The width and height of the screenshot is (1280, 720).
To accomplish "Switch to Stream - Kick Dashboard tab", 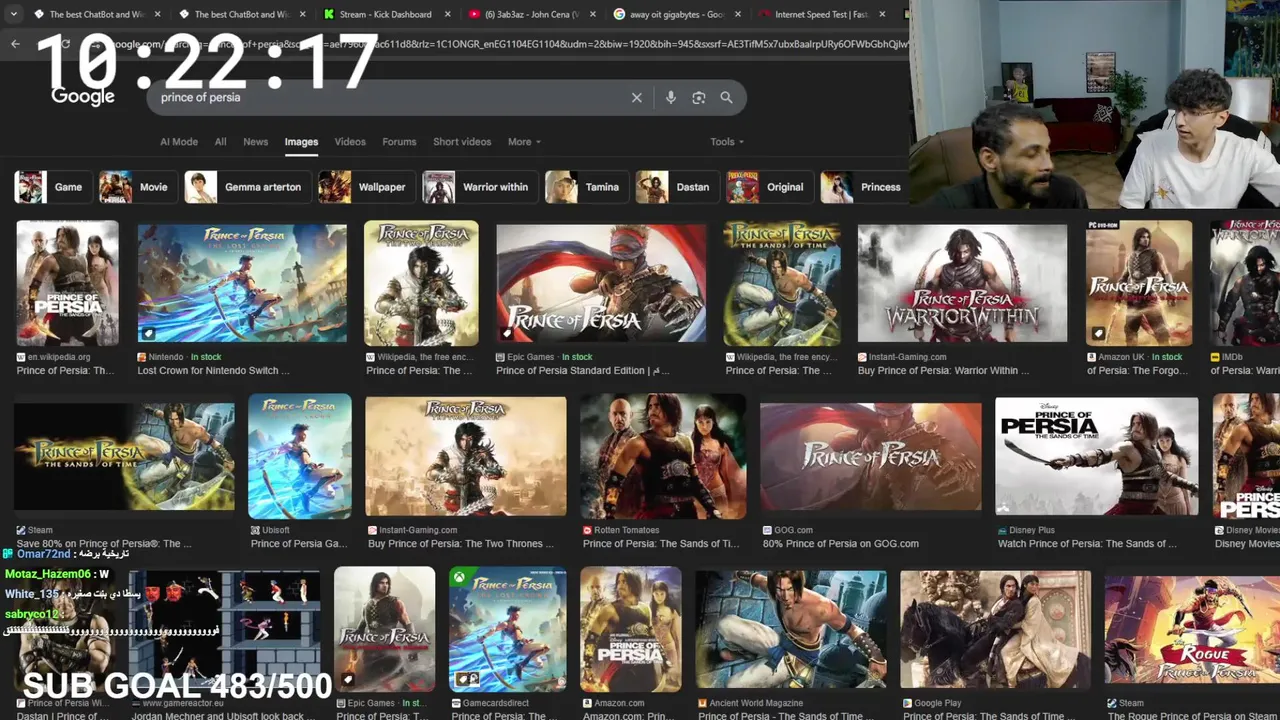I will (385, 15).
